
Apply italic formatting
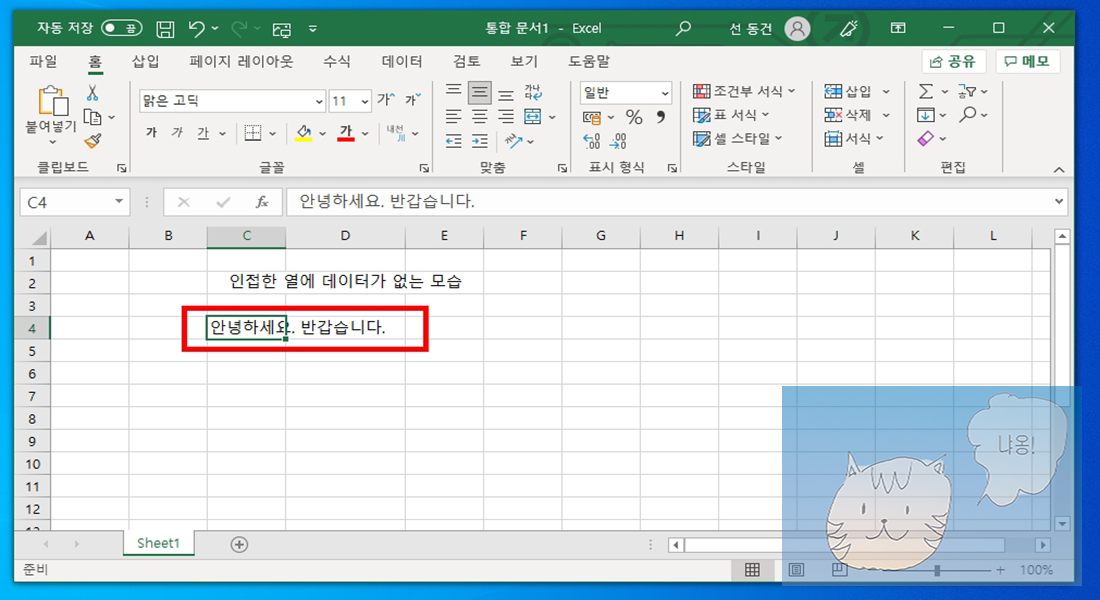(177, 133)
